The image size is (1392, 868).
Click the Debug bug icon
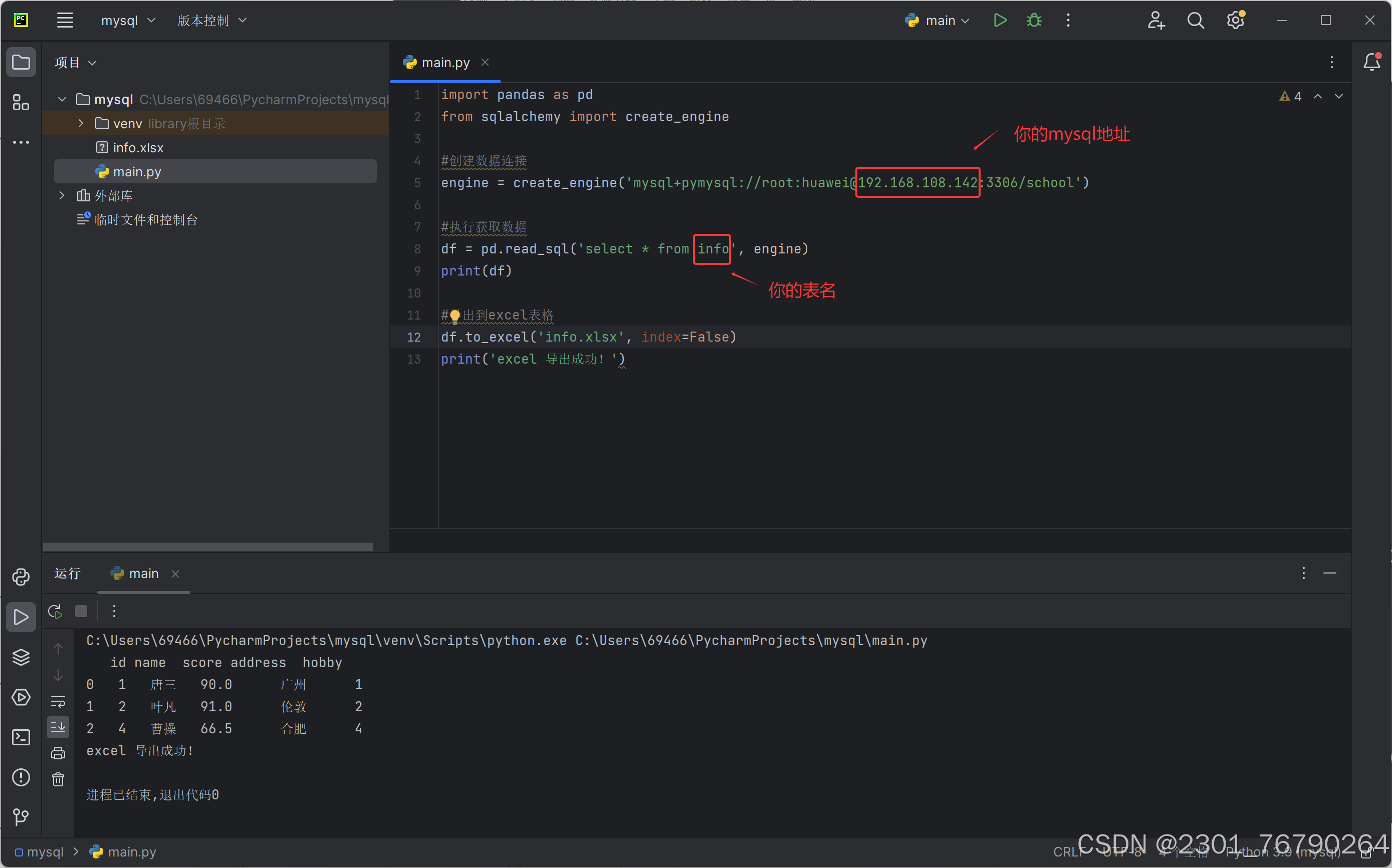coord(1034,21)
